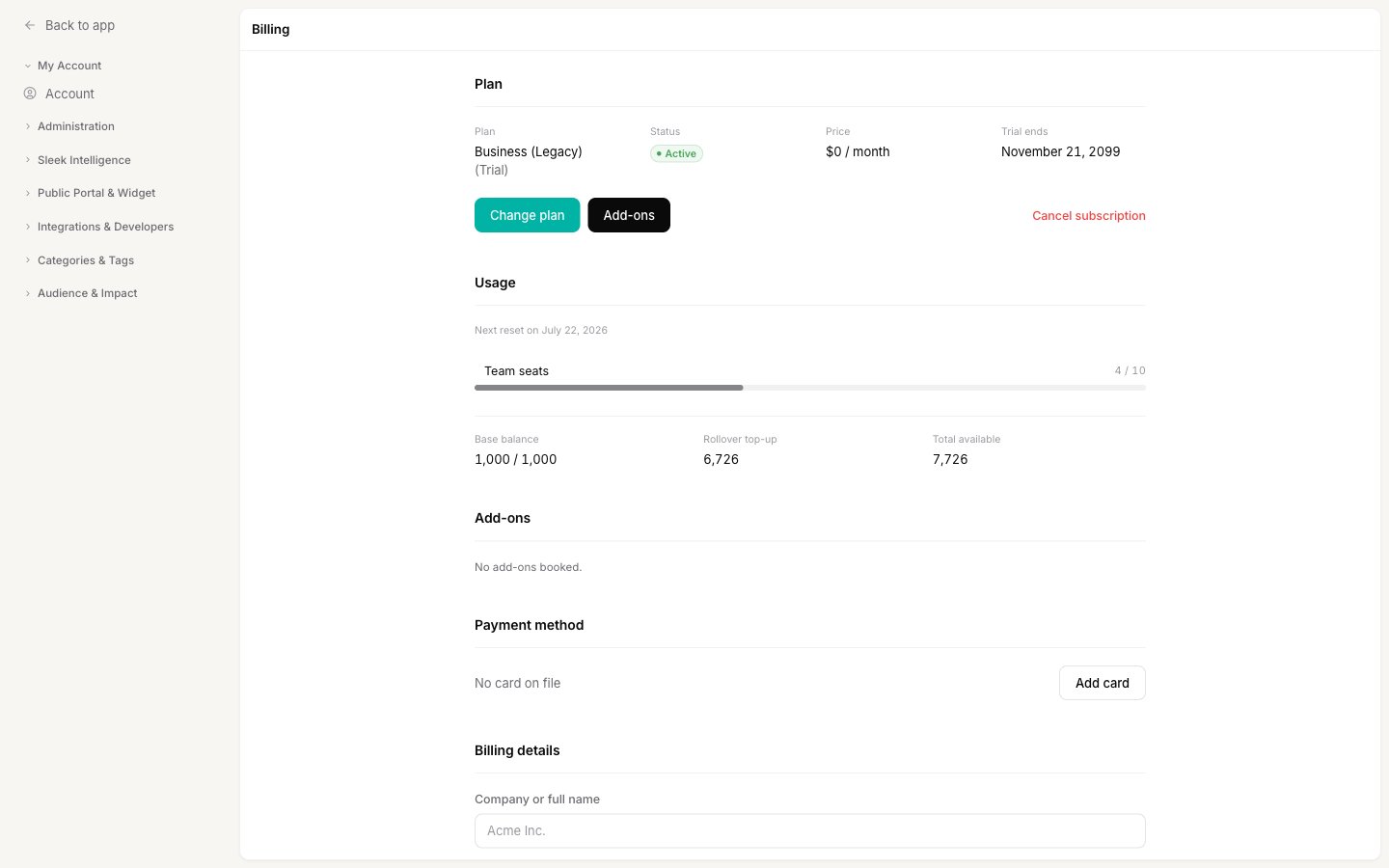This screenshot has width=1389, height=868.
Task: Open the Add-ons button
Action: pyautogui.click(x=629, y=215)
